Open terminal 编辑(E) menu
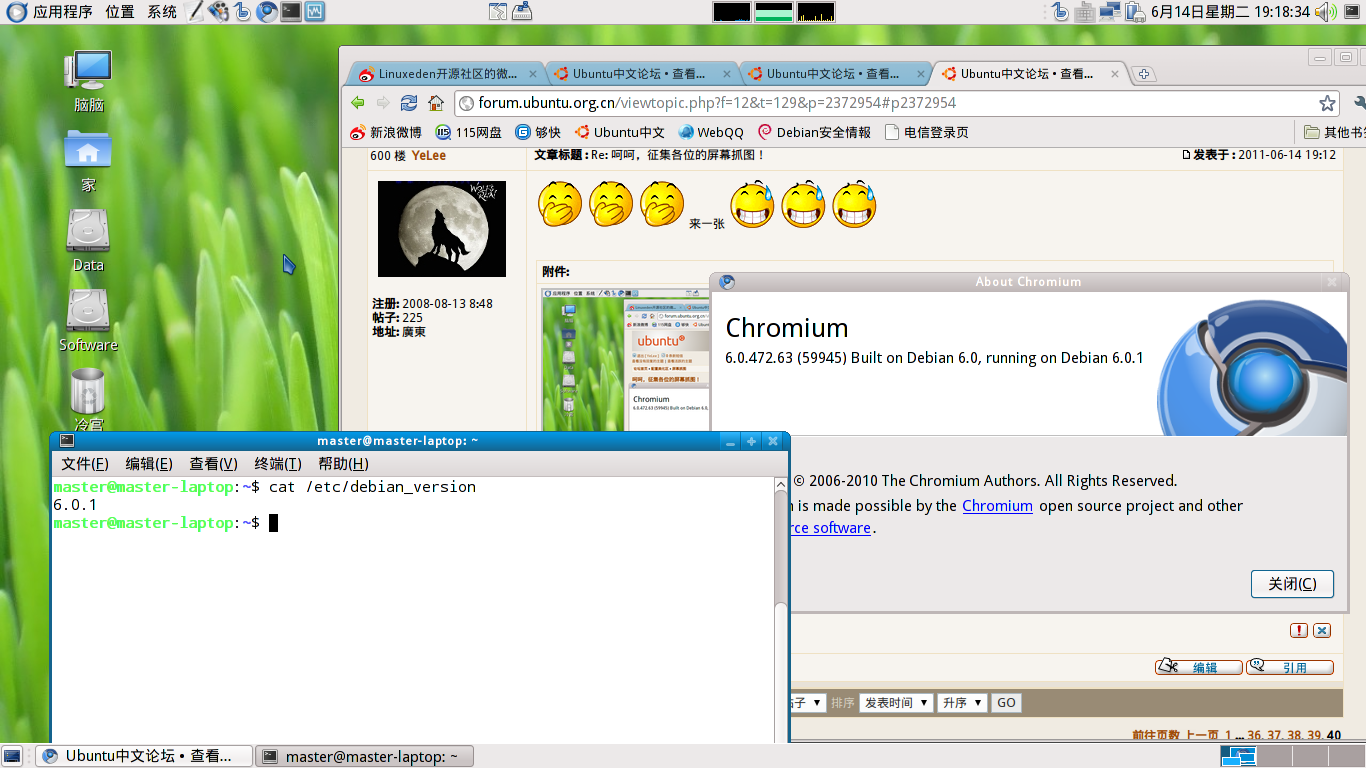The width and height of the screenshot is (1366, 768). coord(149,464)
